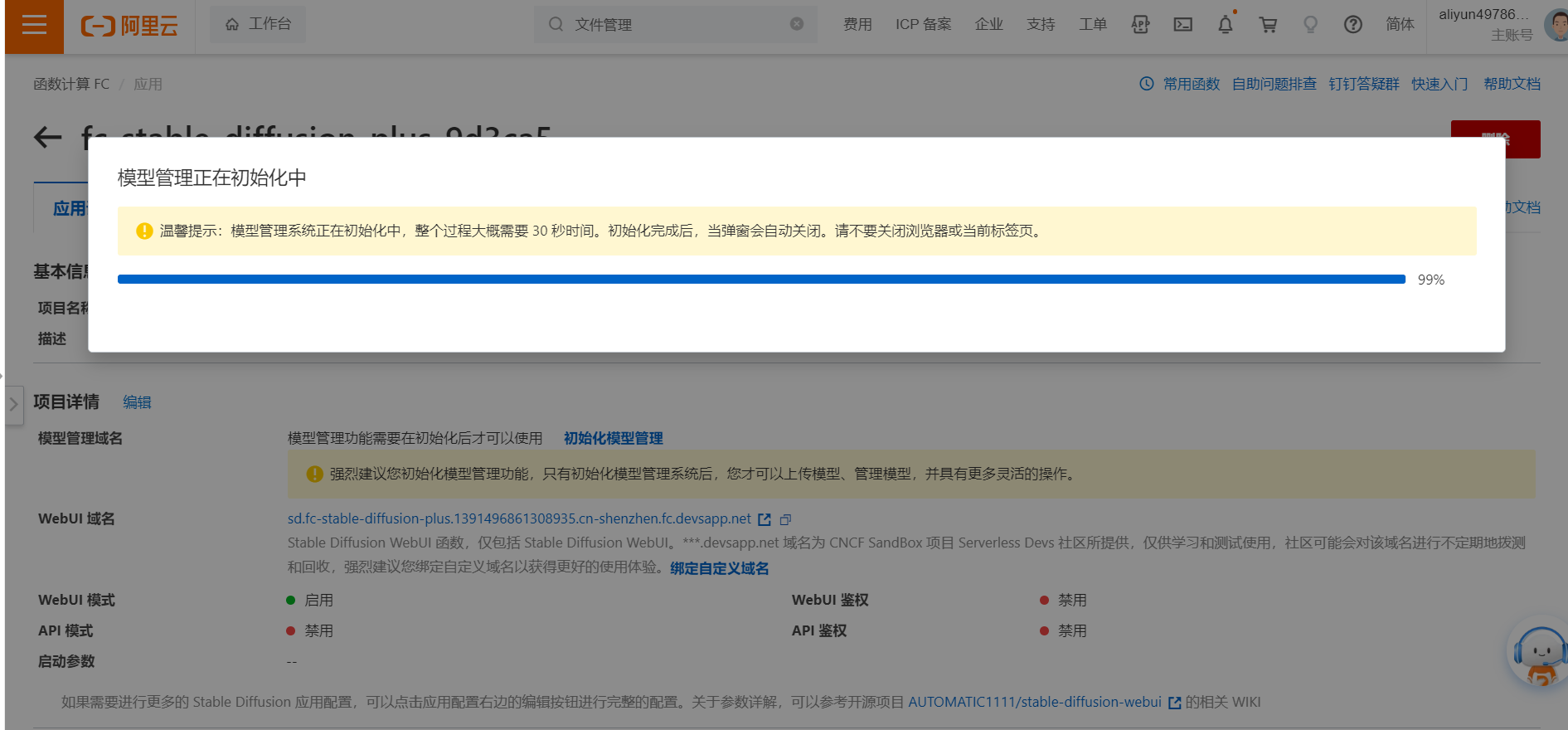This screenshot has width=1568, height=730.
Task: Click the 模型管理域名 label
Action: 80,438
